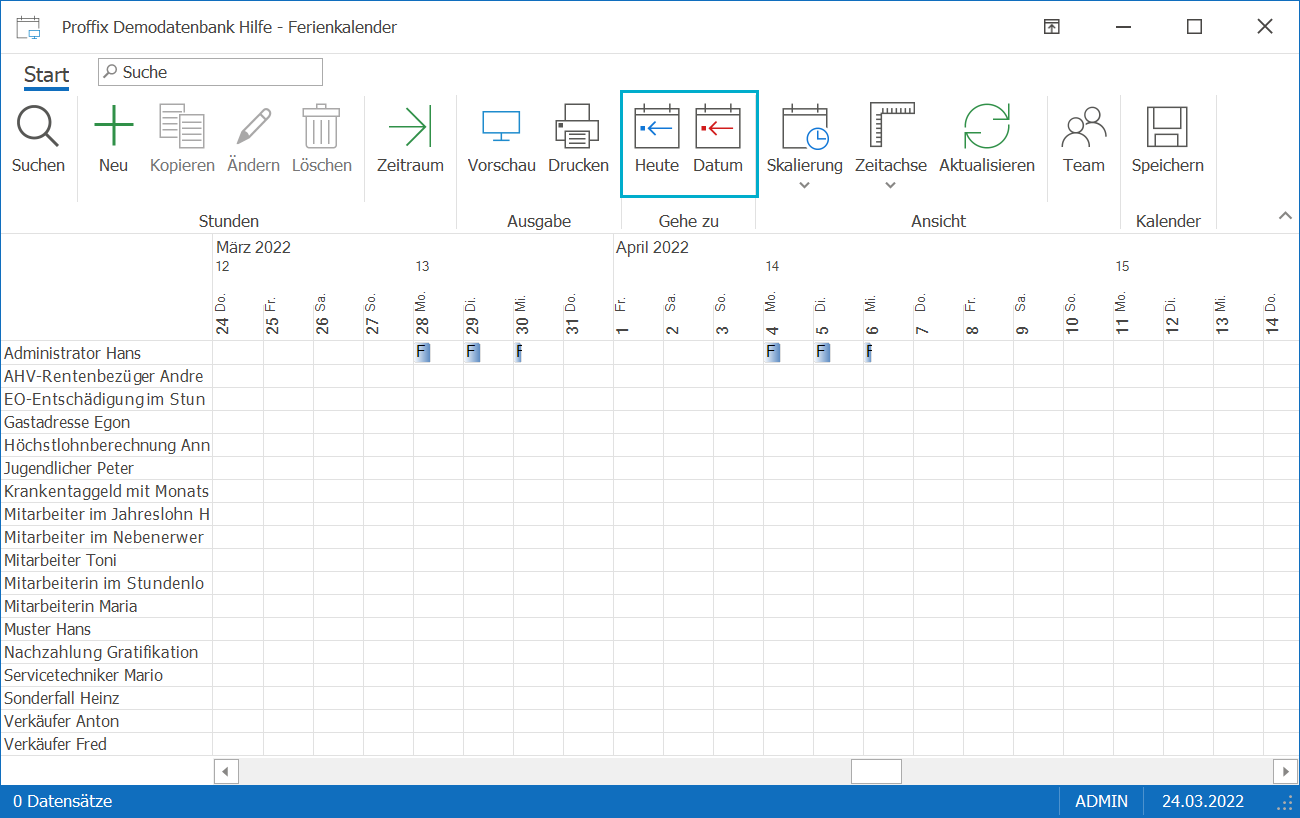The height and width of the screenshot is (818, 1300).
Task: Click the Löschen trash icon
Action: [x=321, y=127]
